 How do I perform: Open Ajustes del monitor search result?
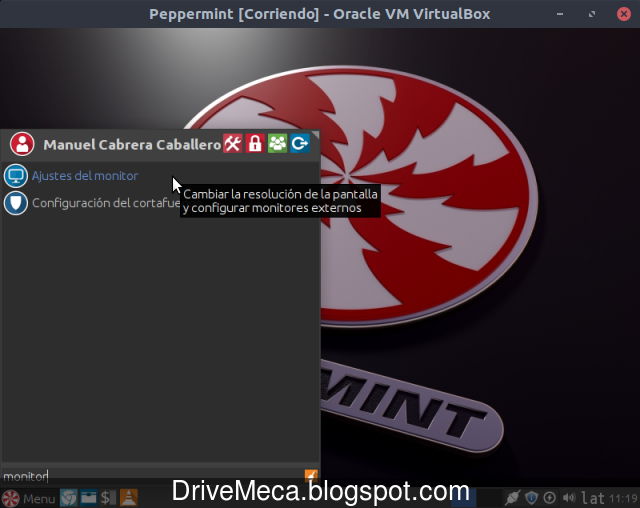[160, 176]
